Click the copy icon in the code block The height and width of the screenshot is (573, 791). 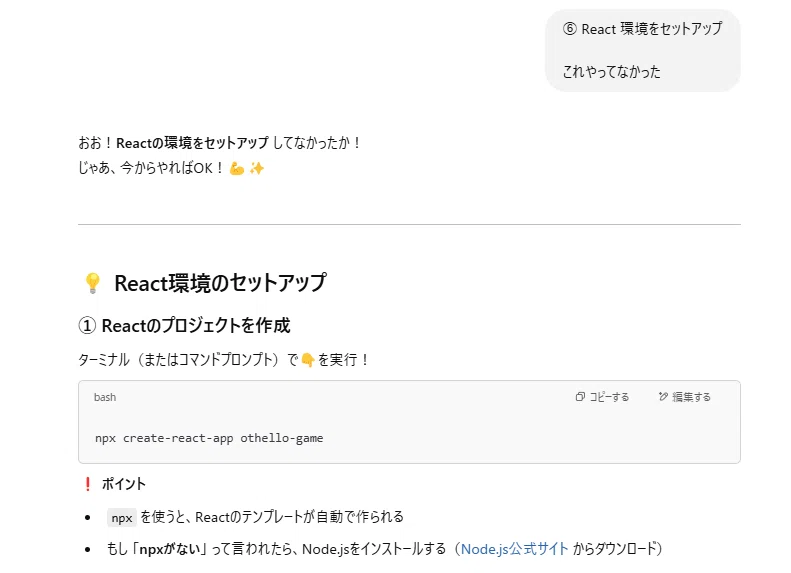point(580,397)
